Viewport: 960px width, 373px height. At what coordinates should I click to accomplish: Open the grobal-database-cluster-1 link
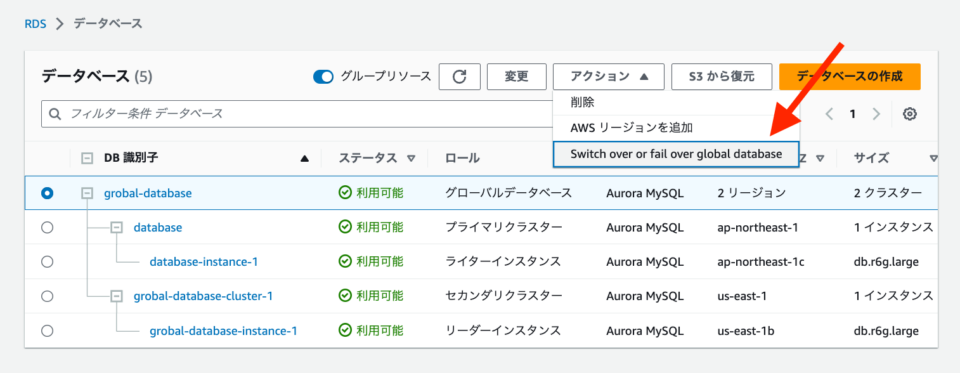[203, 296]
